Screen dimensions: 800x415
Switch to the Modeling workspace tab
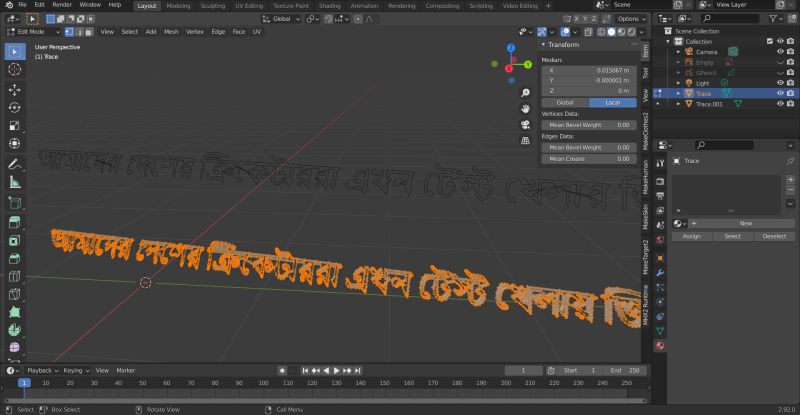(x=178, y=6)
